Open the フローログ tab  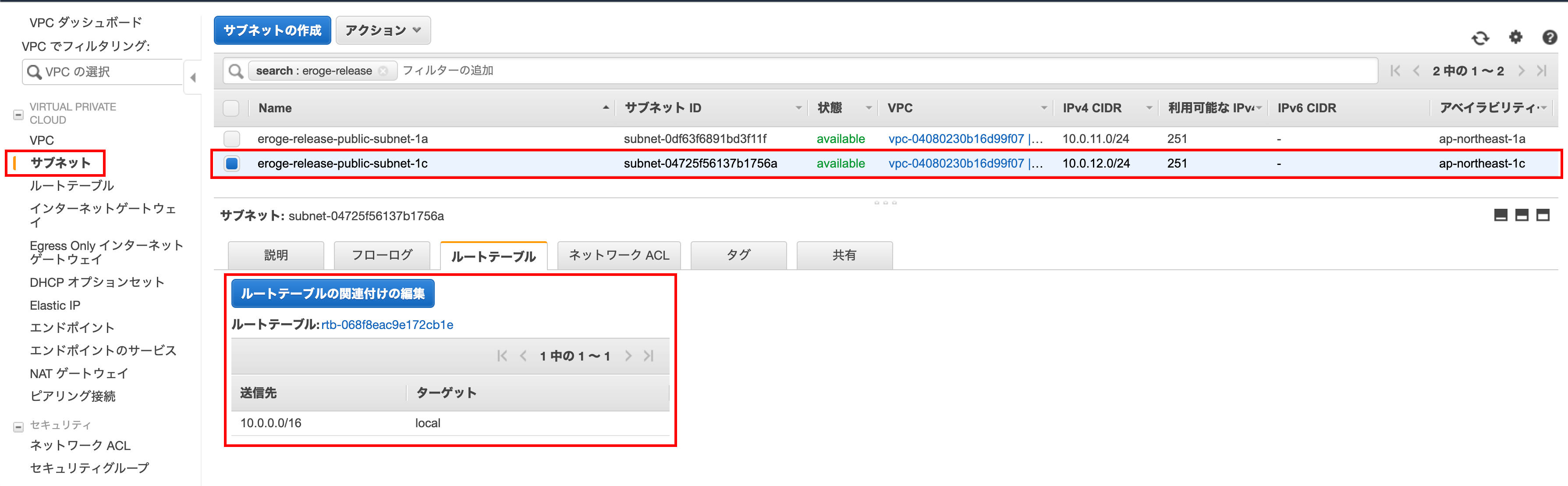[382, 256]
